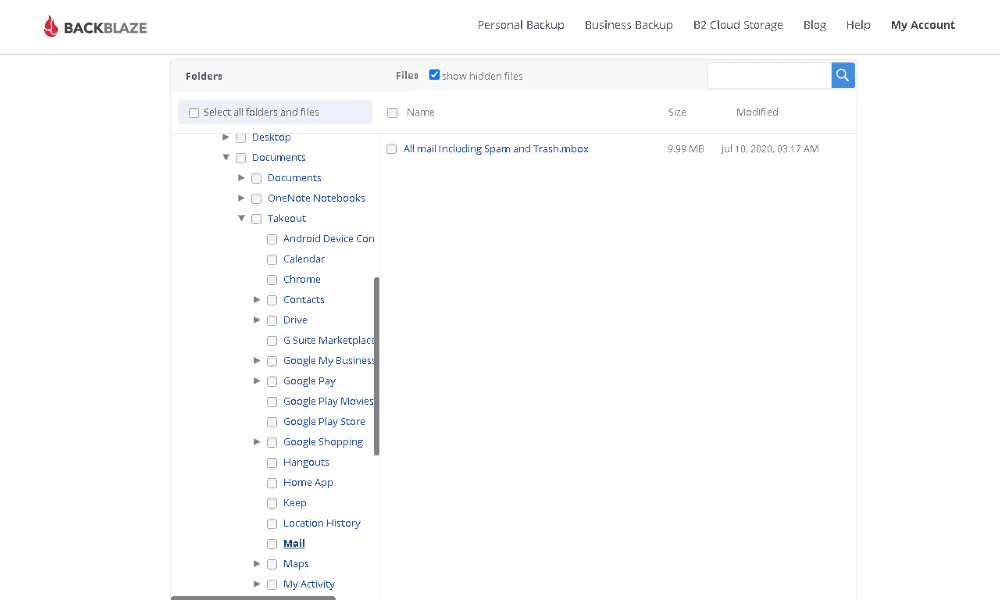Open the Android Device Con folder
The image size is (1000, 600).
click(x=328, y=238)
